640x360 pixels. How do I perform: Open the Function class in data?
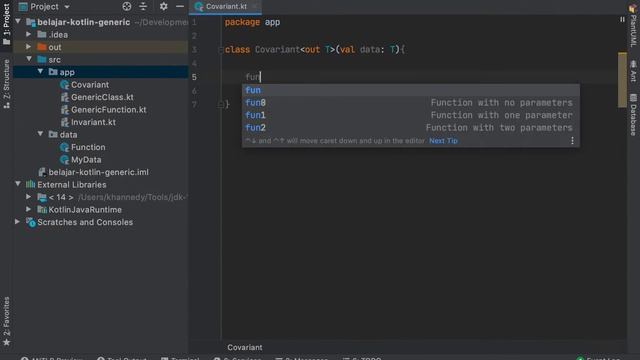click(88, 147)
